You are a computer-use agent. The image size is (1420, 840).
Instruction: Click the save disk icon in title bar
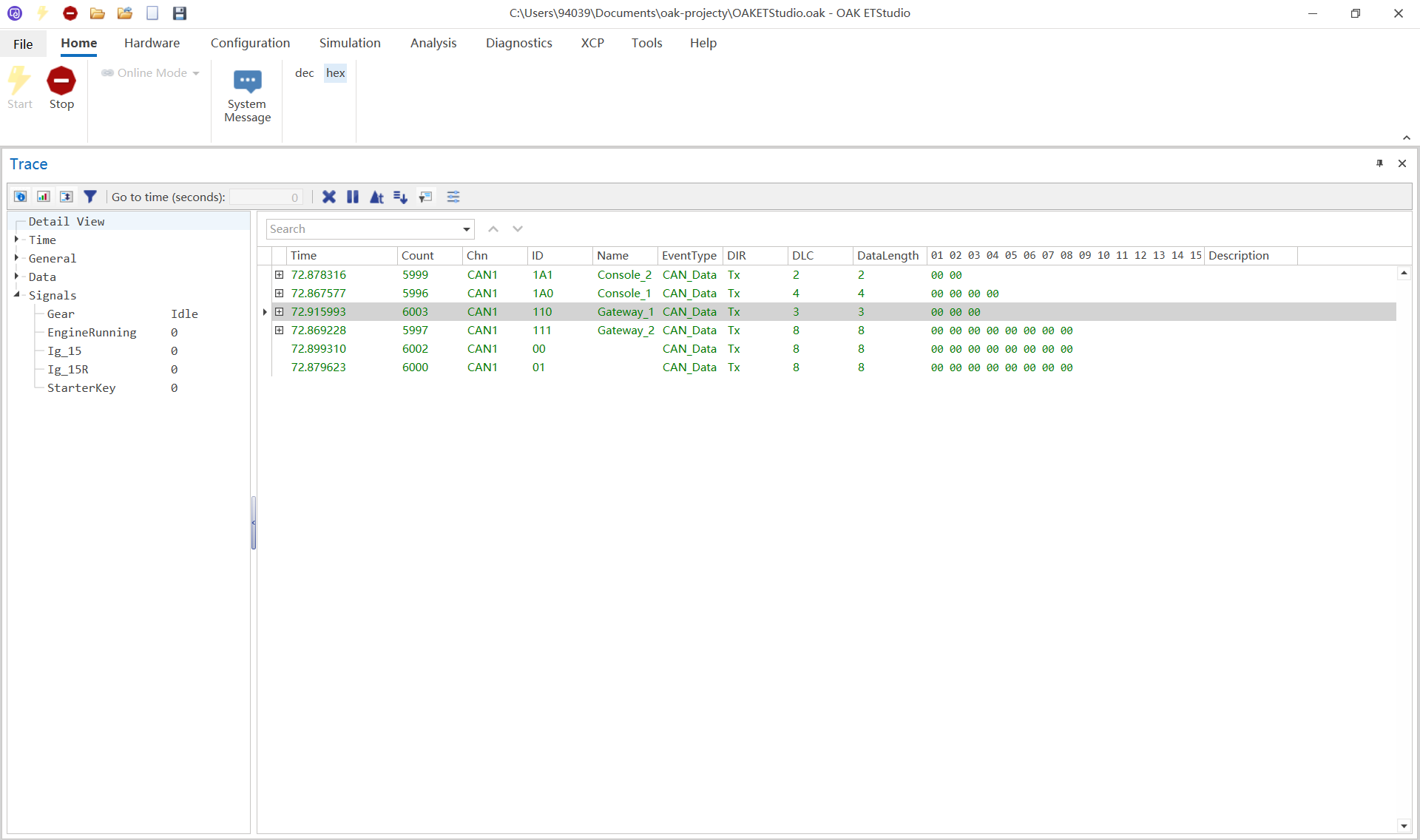coord(180,13)
